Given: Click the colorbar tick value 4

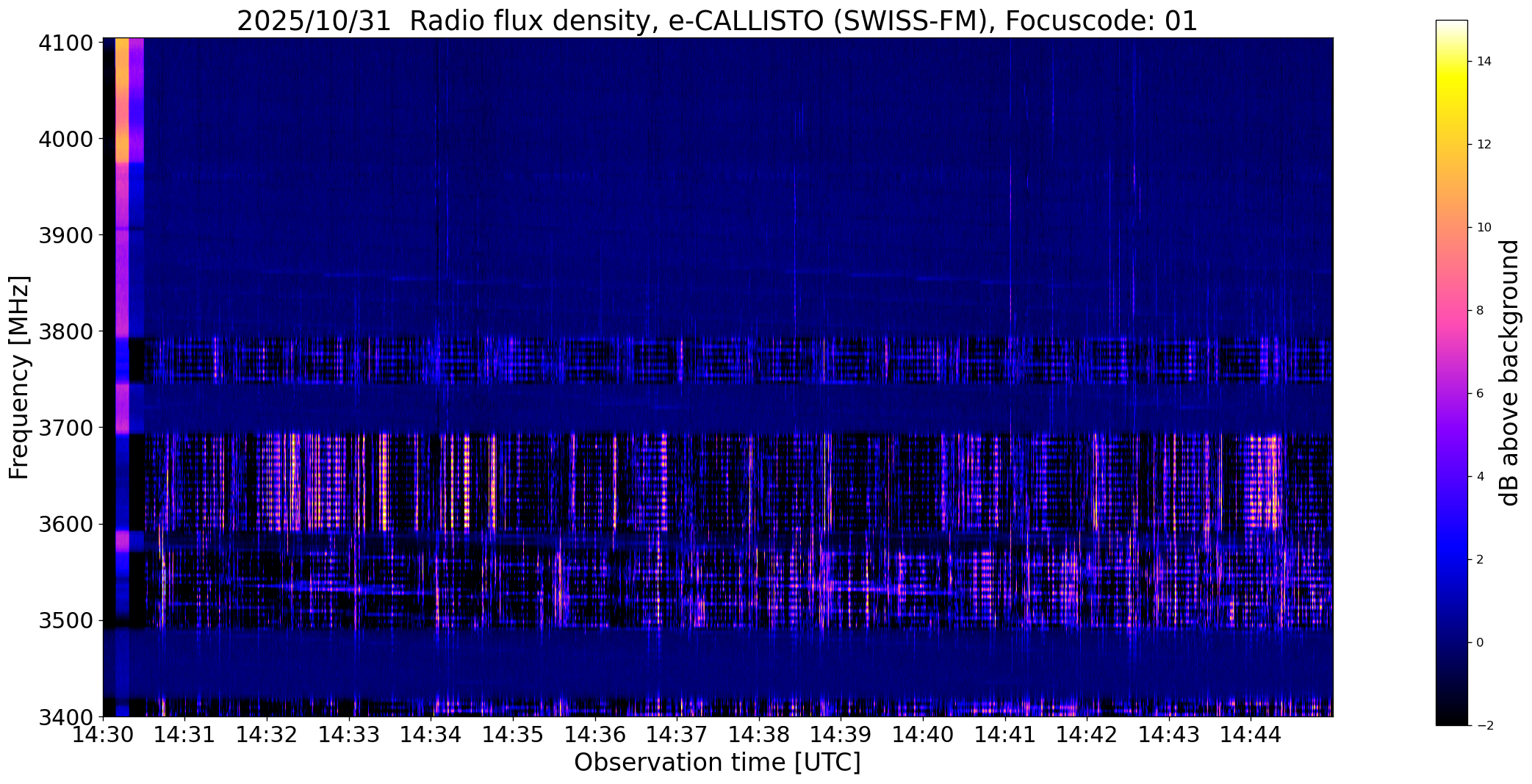Looking at the screenshot, I should (1480, 477).
